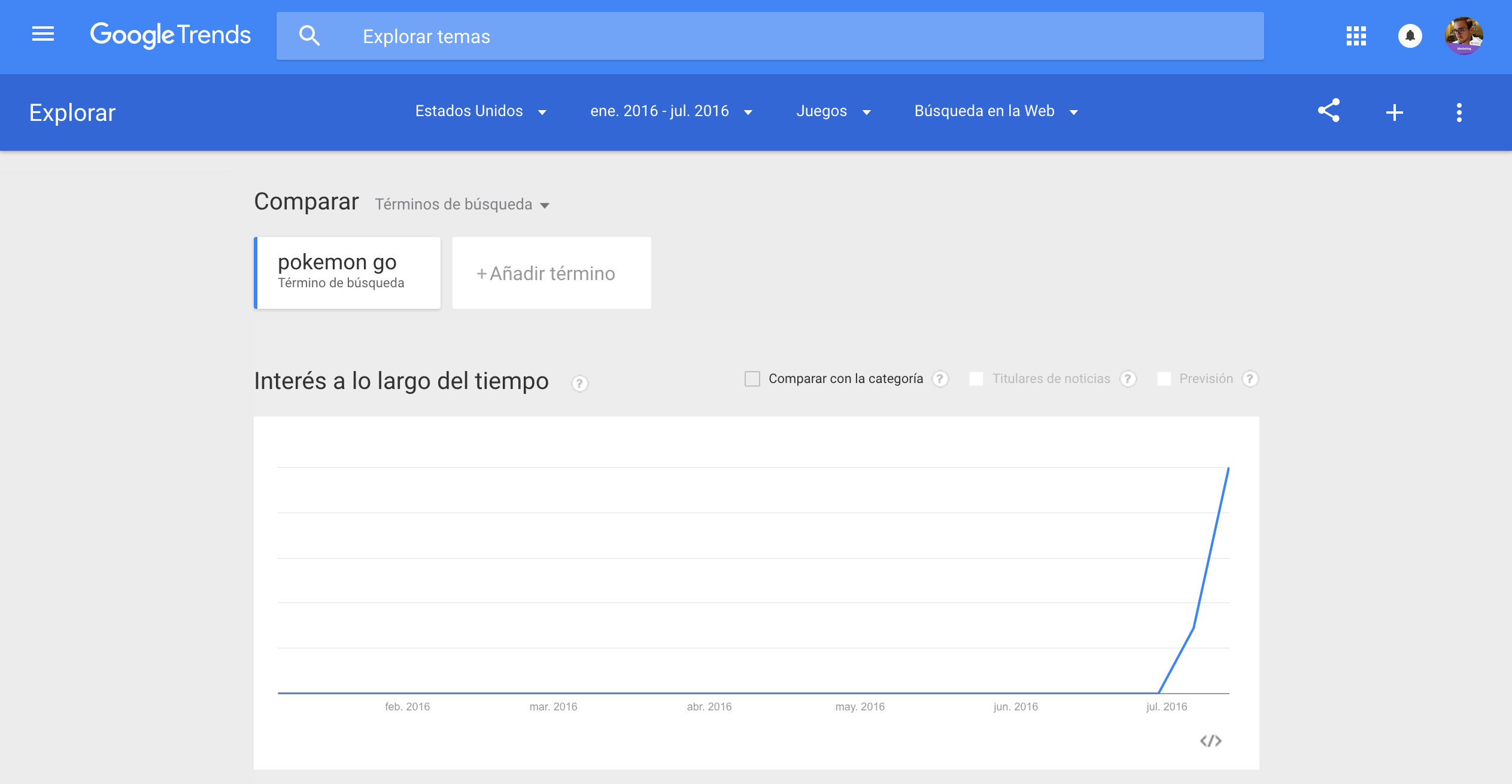Click the peak of the trend line

click(1228, 469)
